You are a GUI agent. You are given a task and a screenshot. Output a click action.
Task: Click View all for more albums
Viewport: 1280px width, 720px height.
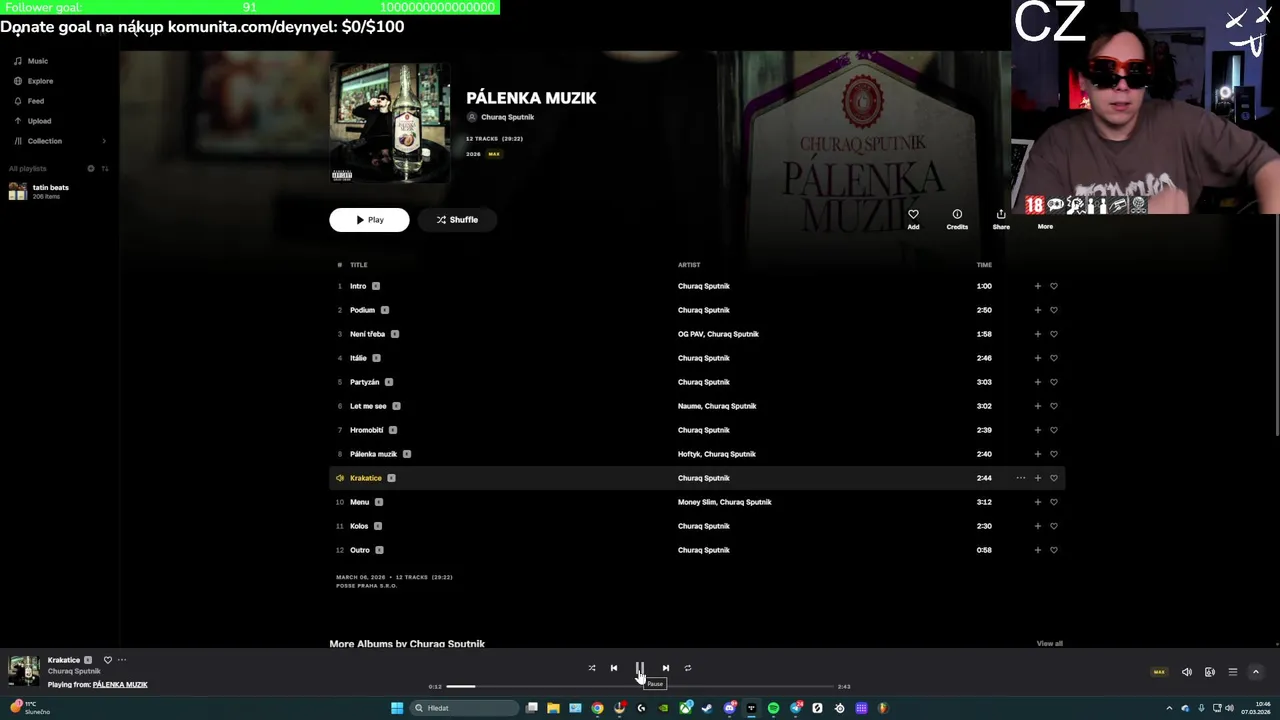pos(1050,643)
